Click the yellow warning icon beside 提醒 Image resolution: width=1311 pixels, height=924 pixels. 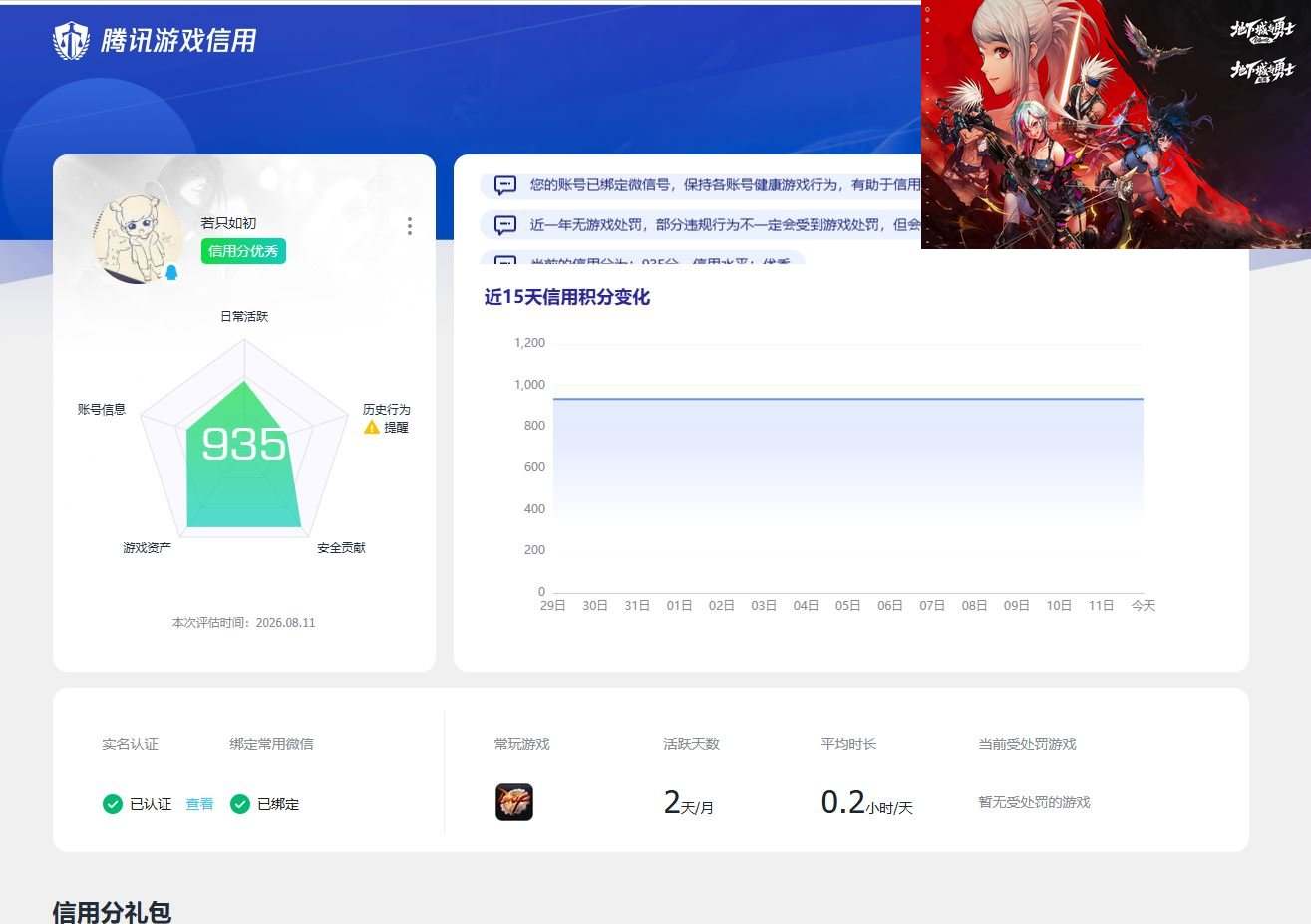point(372,427)
